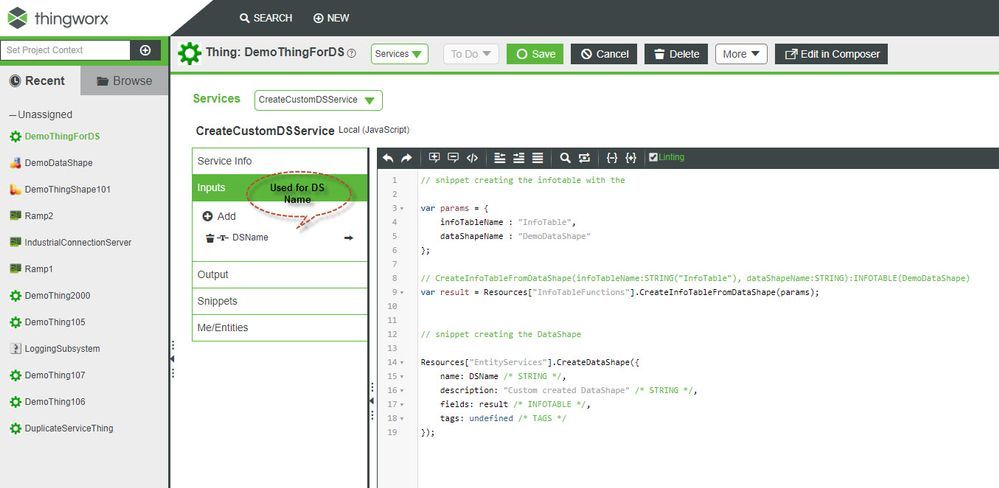
Task: Click the Delete button
Action: (x=677, y=54)
